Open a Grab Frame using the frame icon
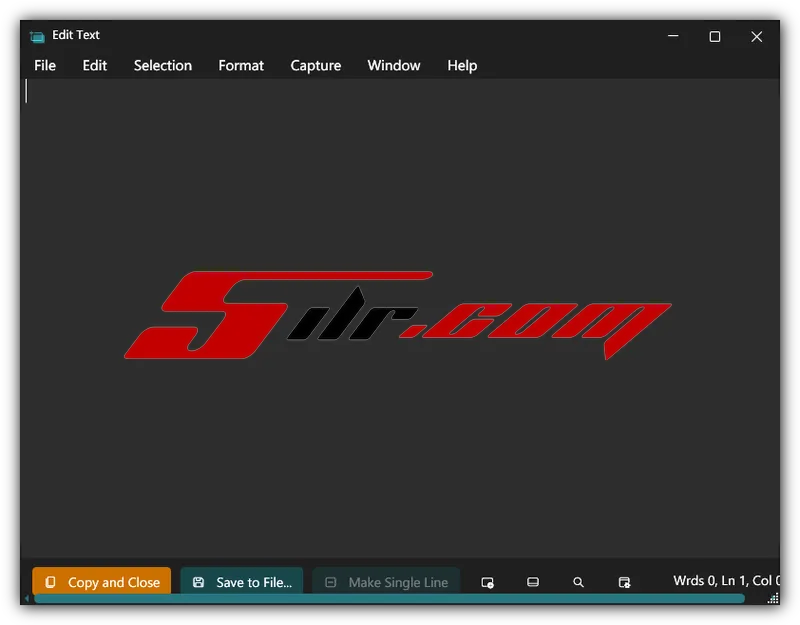Image resolution: width=800 pixels, height=625 pixels. (533, 582)
